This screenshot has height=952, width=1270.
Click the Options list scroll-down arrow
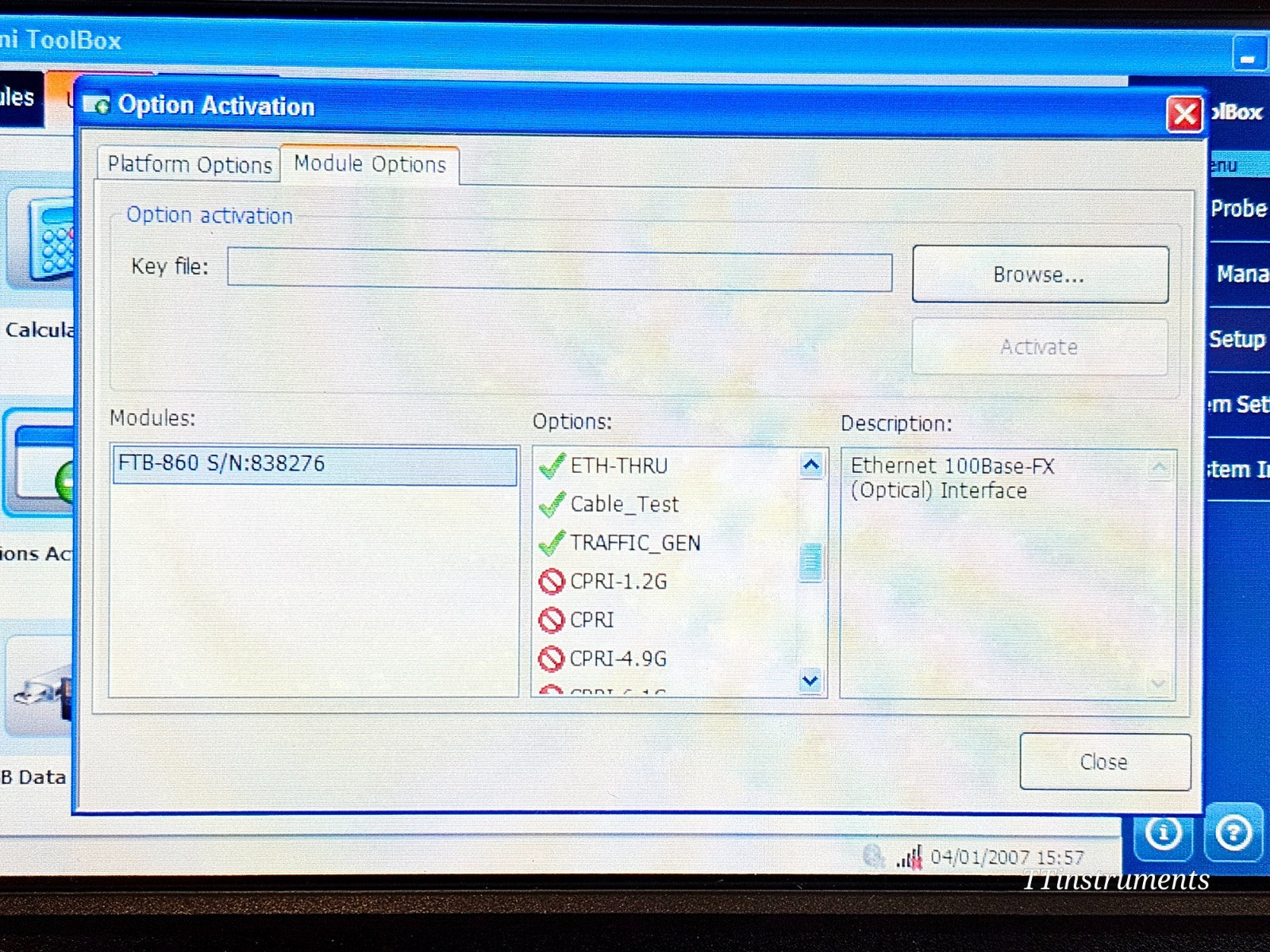810,681
